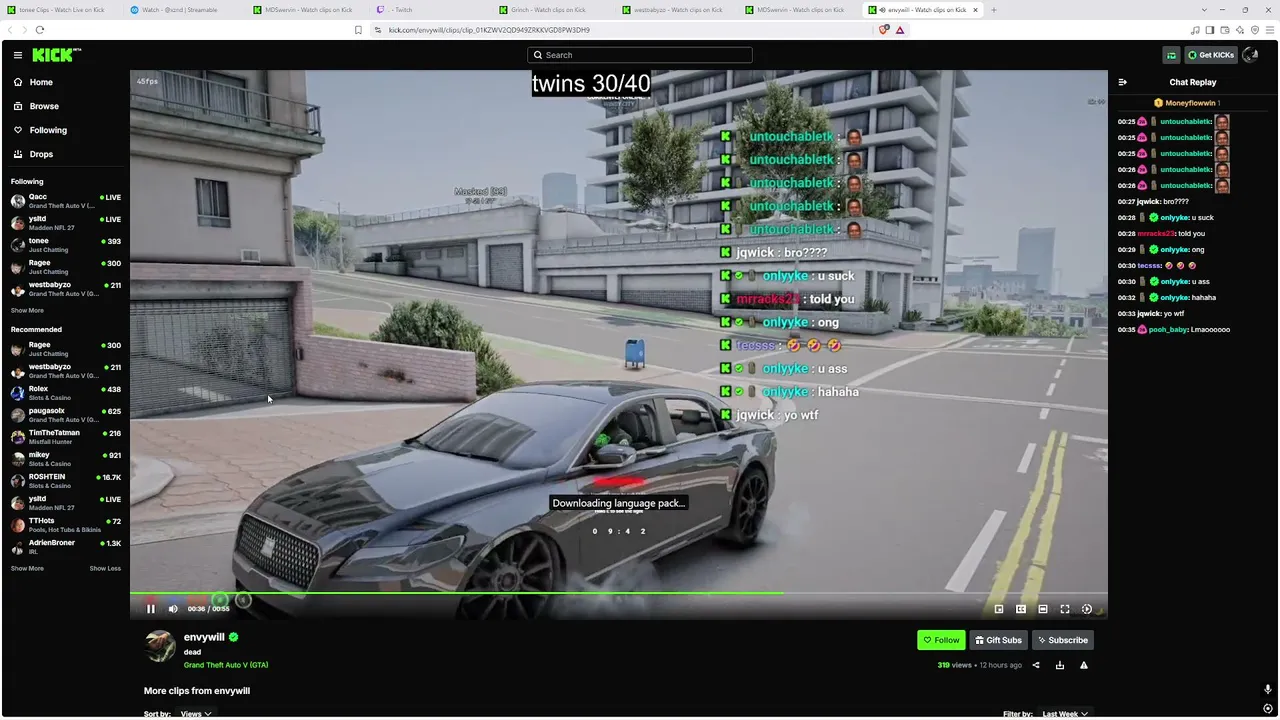The height and width of the screenshot is (720, 1280).
Task: Open browser tab search dropdown
Action: click(1204, 10)
